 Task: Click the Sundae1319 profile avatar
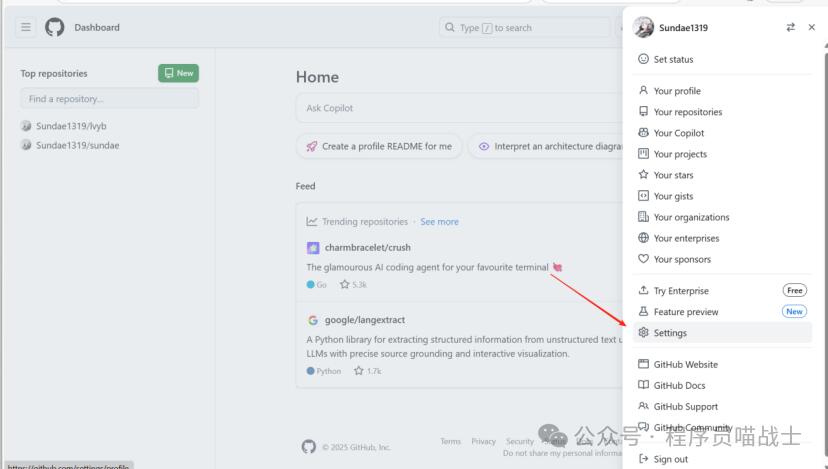click(x=644, y=28)
